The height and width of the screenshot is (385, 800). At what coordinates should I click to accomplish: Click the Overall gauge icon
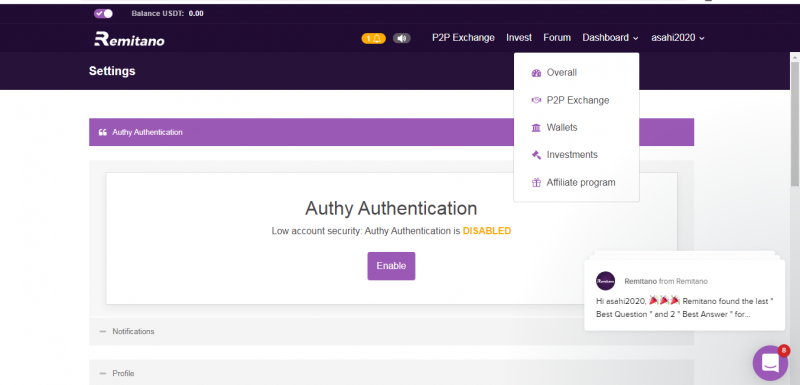[536, 73]
